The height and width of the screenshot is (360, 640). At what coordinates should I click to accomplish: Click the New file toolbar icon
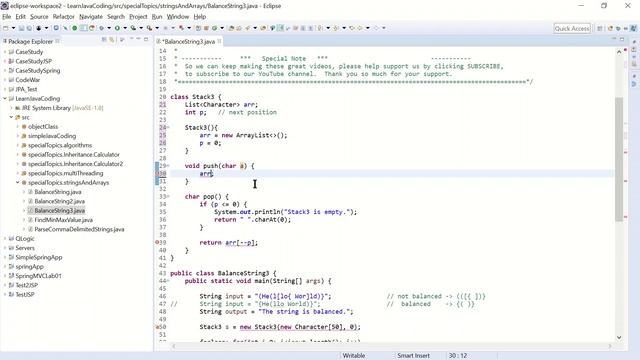[x=5, y=28]
